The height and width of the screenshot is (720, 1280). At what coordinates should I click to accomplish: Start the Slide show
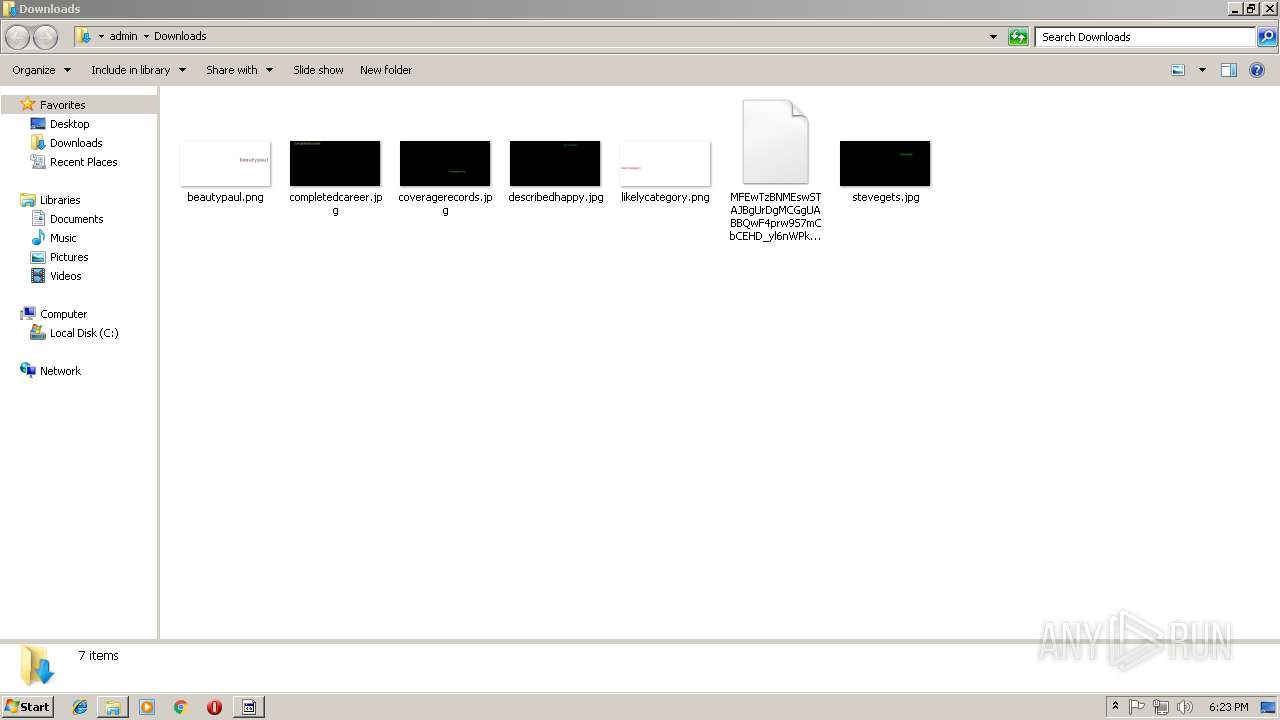pyautogui.click(x=318, y=70)
